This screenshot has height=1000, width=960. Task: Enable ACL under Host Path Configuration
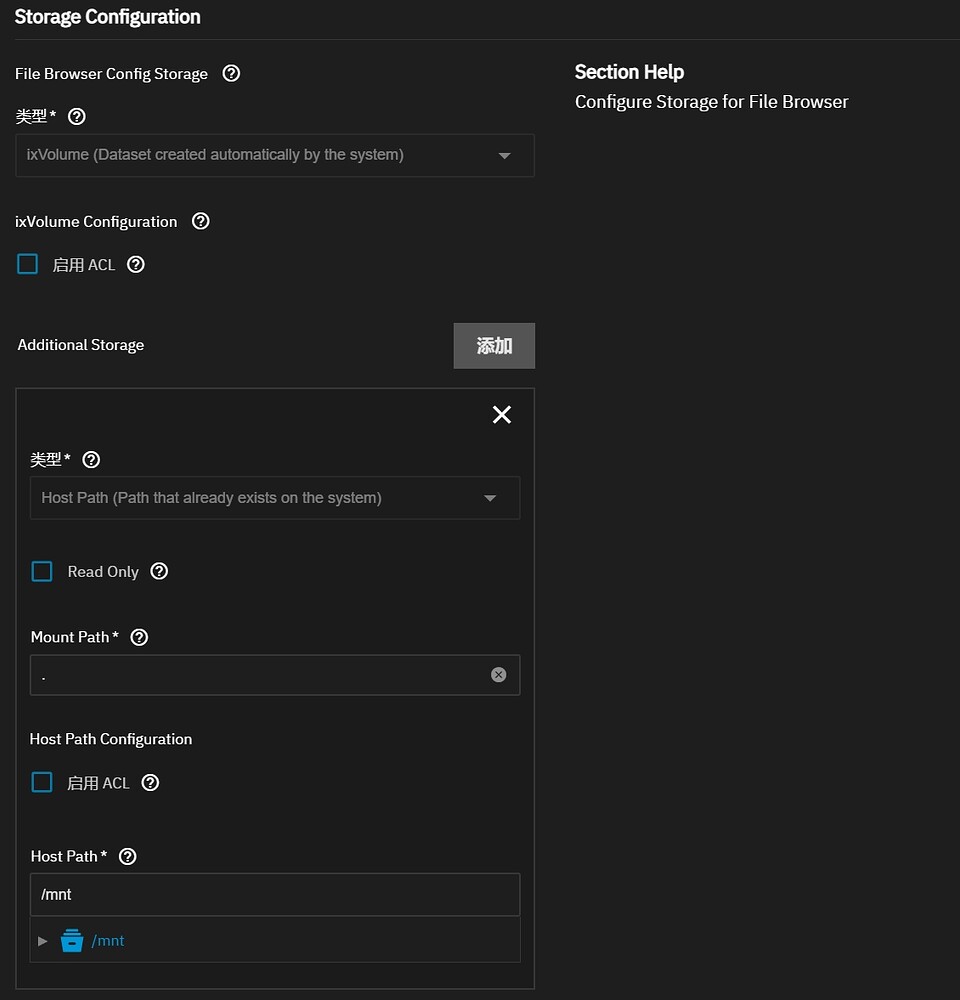coord(42,782)
